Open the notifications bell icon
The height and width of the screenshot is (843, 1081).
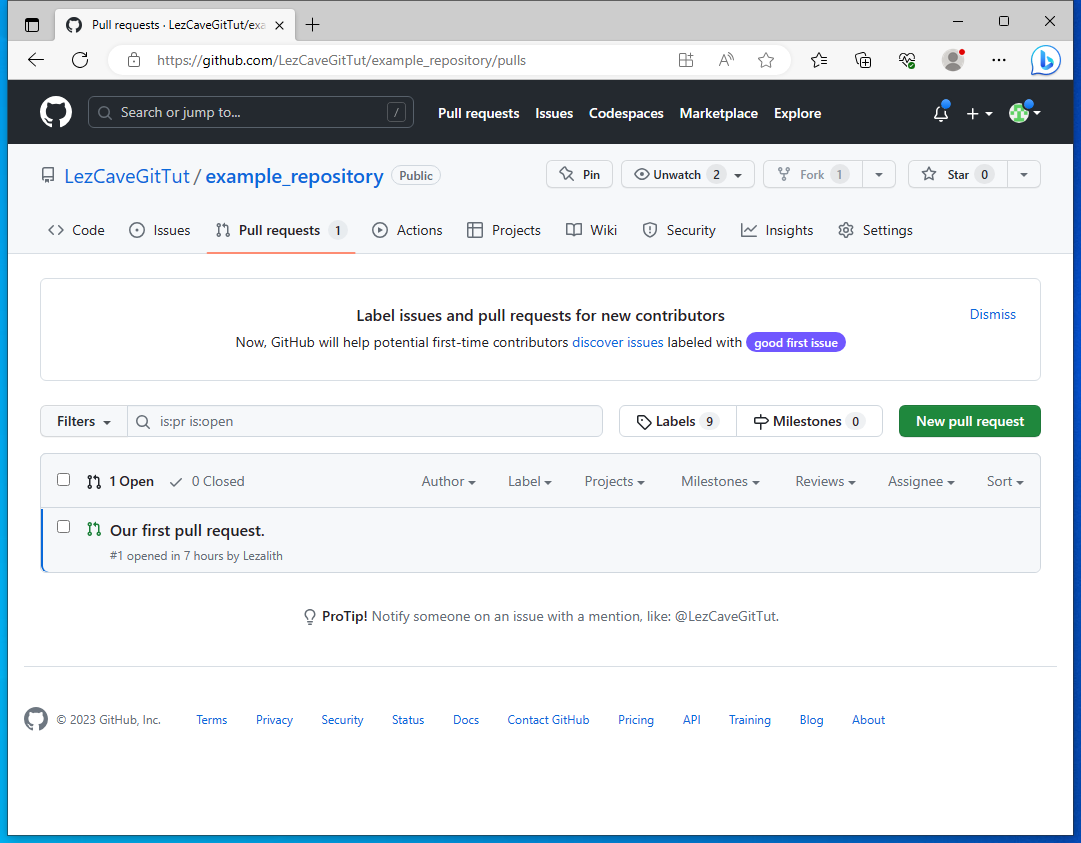click(940, 113)
